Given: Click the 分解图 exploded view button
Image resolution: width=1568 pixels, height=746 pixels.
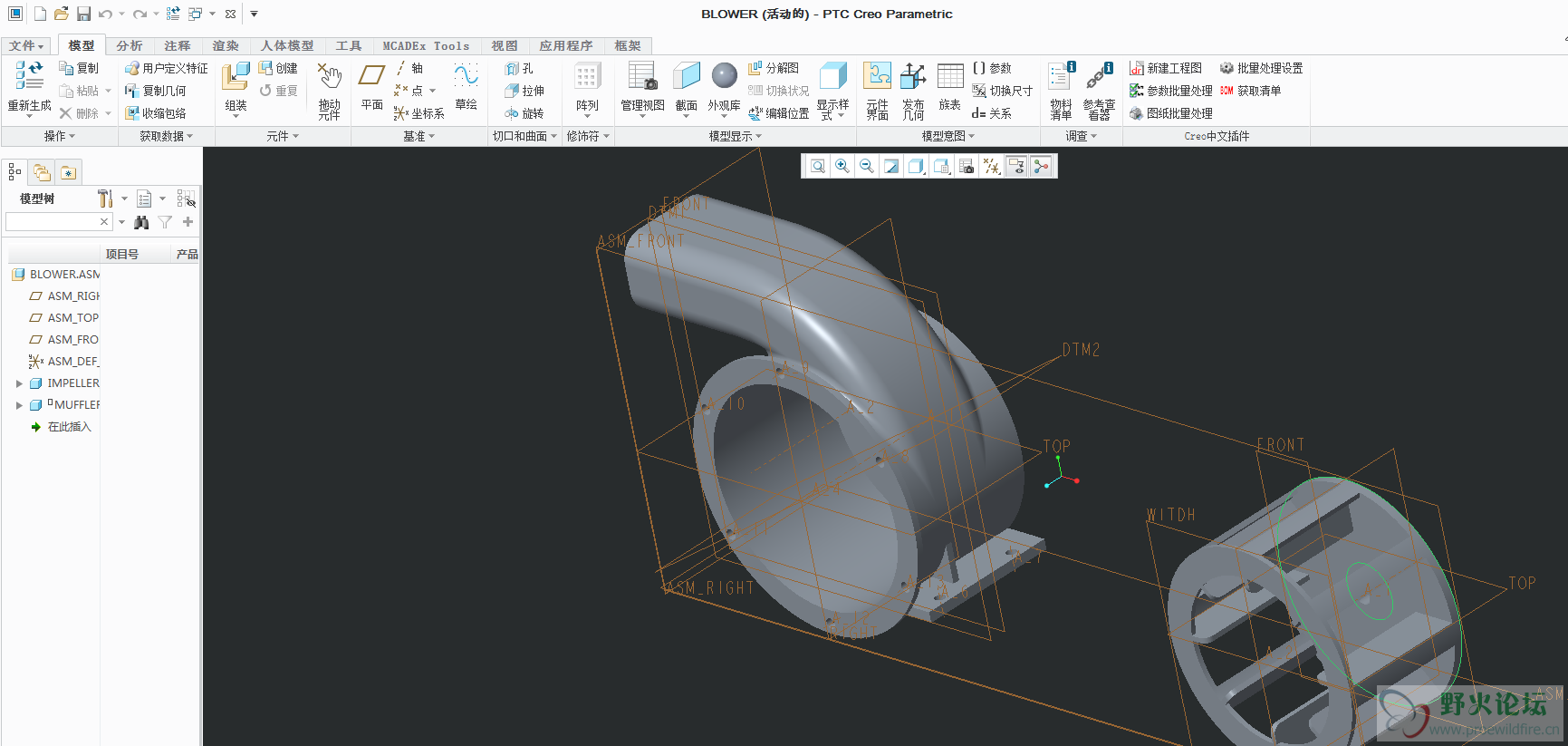Looking at the screenshot, I should click(774, 68).
